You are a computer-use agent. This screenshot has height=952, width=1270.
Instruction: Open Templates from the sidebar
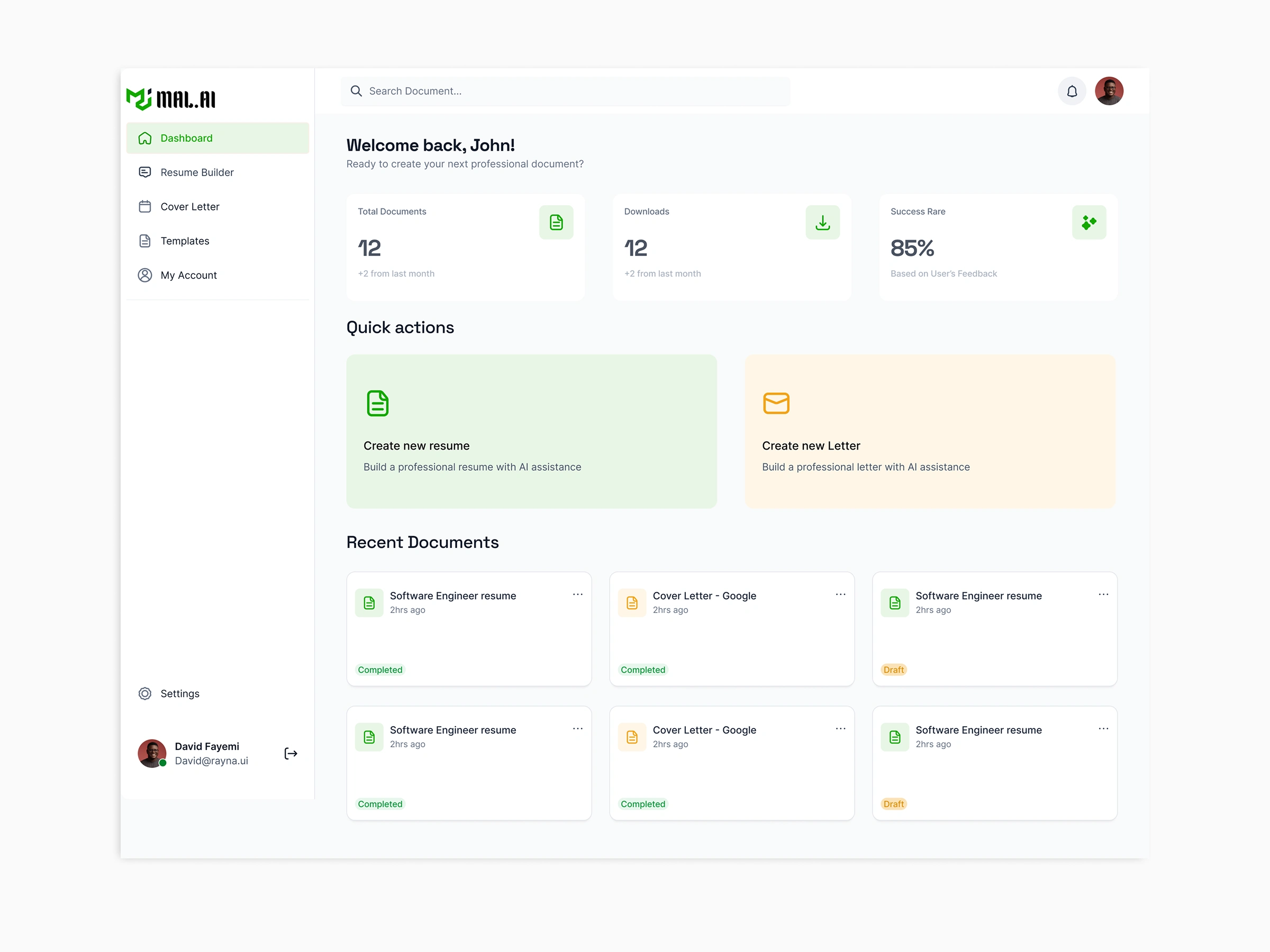(x=185, y=241)
